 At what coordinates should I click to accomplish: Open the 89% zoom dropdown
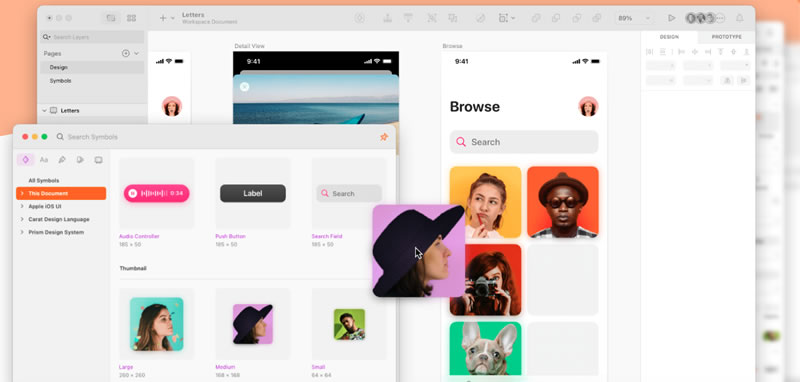coord(634,18)
